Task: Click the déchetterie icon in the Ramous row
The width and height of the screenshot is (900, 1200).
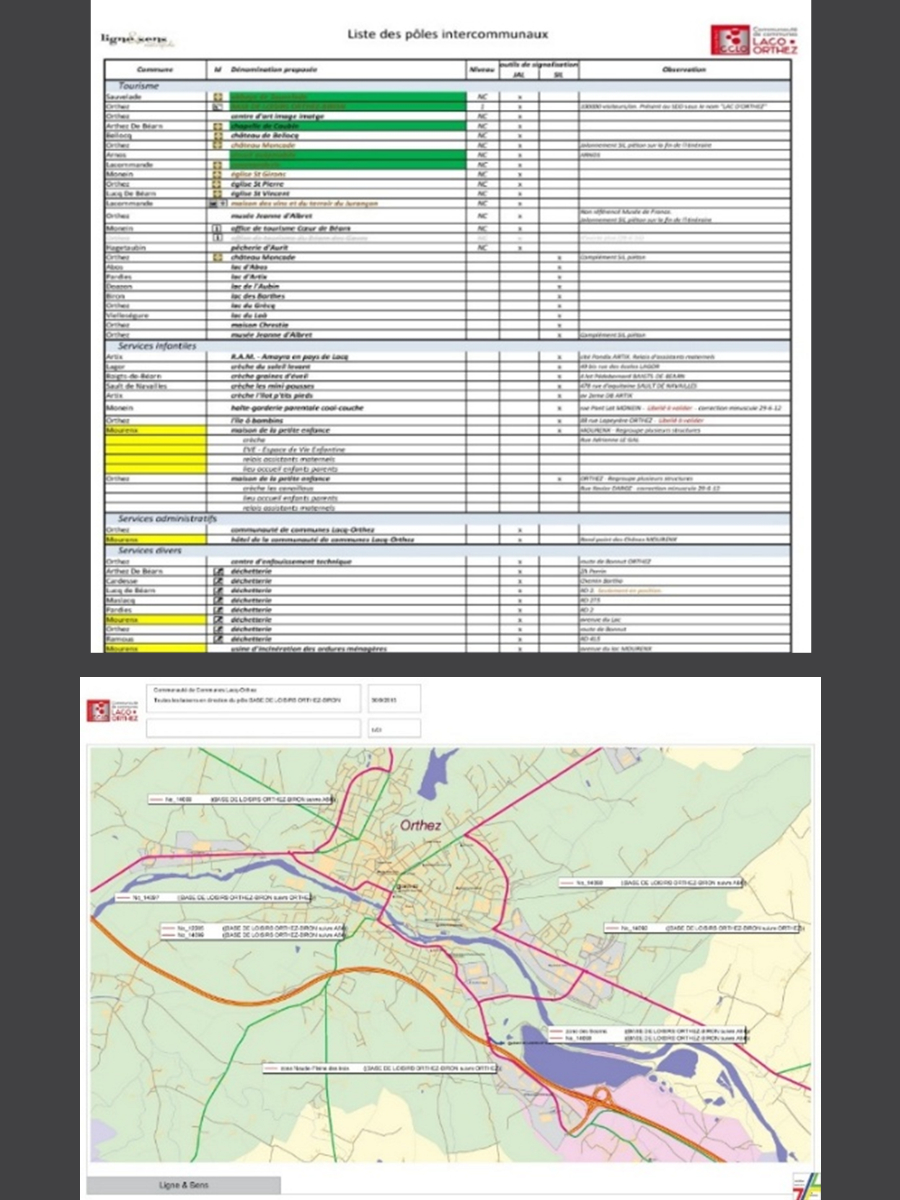Action: [x=216, y=638]
